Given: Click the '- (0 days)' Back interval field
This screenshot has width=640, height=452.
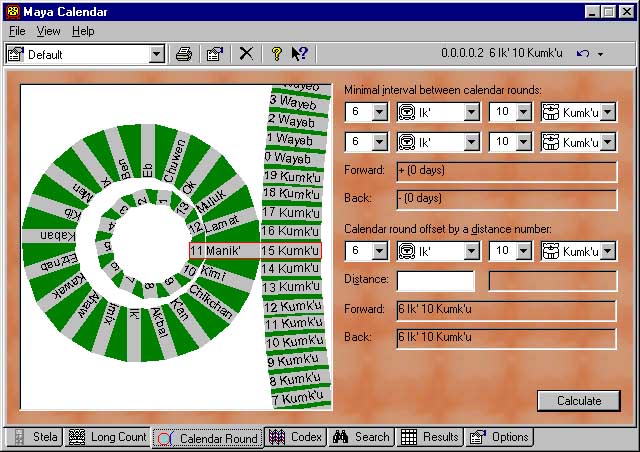Looking at the screenshot, I should point(507,200).
